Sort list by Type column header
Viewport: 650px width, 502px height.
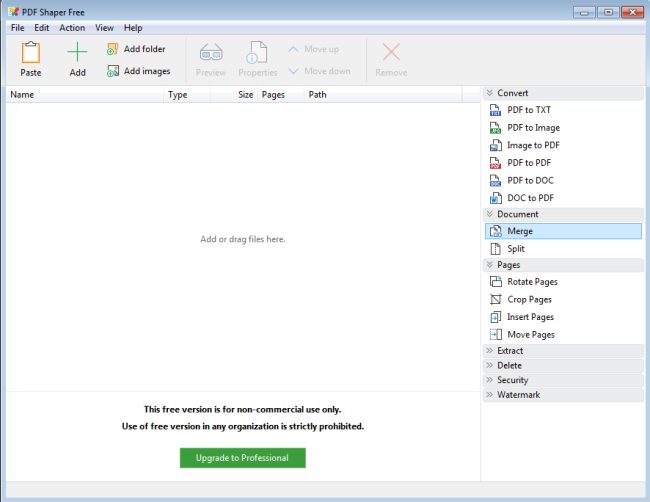click(187, 95)
